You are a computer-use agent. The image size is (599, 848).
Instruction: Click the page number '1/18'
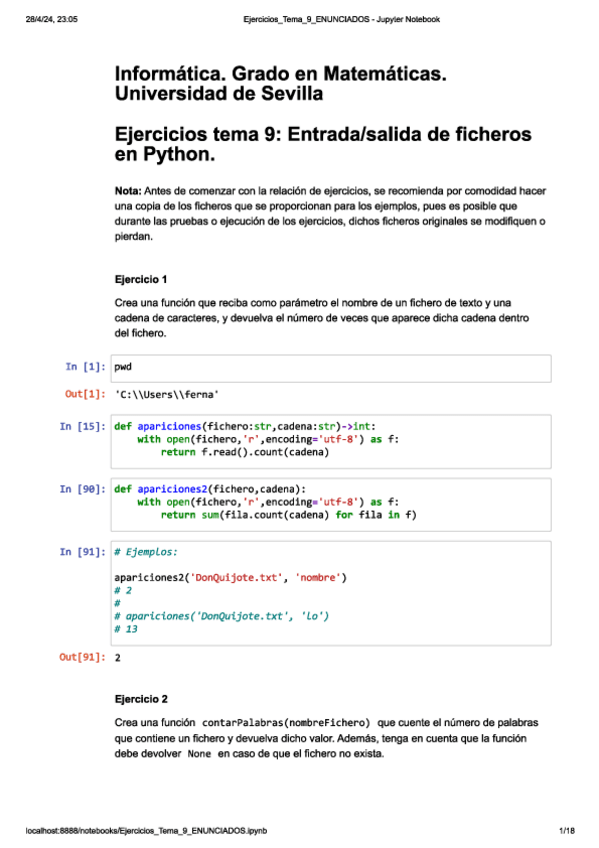click(567, 831)
